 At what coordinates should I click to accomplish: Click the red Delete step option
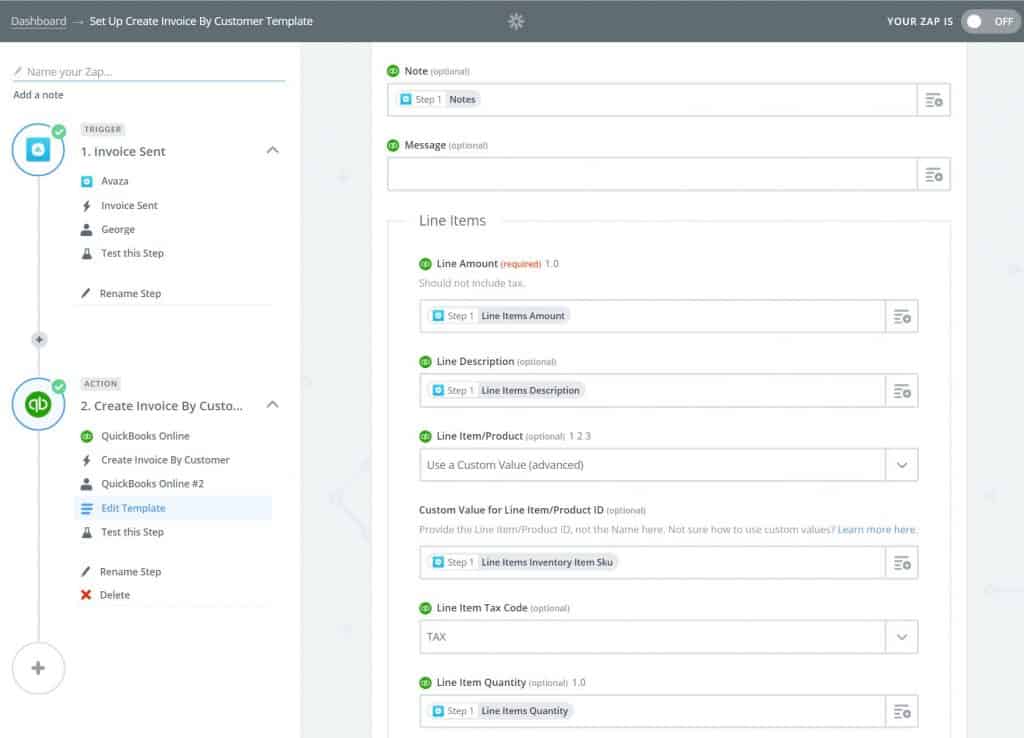pyautogui.click(x=114, y=595)
